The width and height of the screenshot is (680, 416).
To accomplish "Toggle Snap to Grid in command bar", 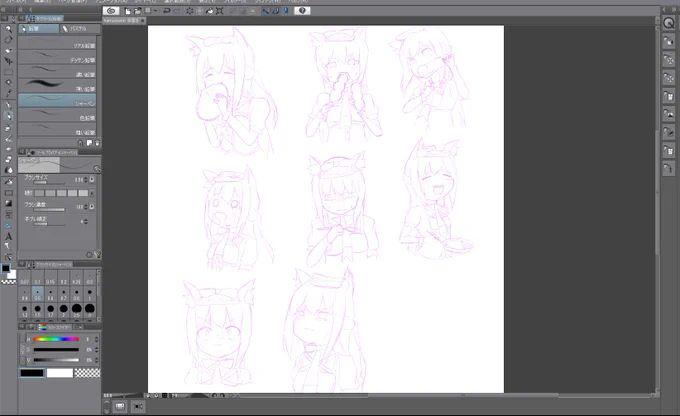I will click(286, 11).
